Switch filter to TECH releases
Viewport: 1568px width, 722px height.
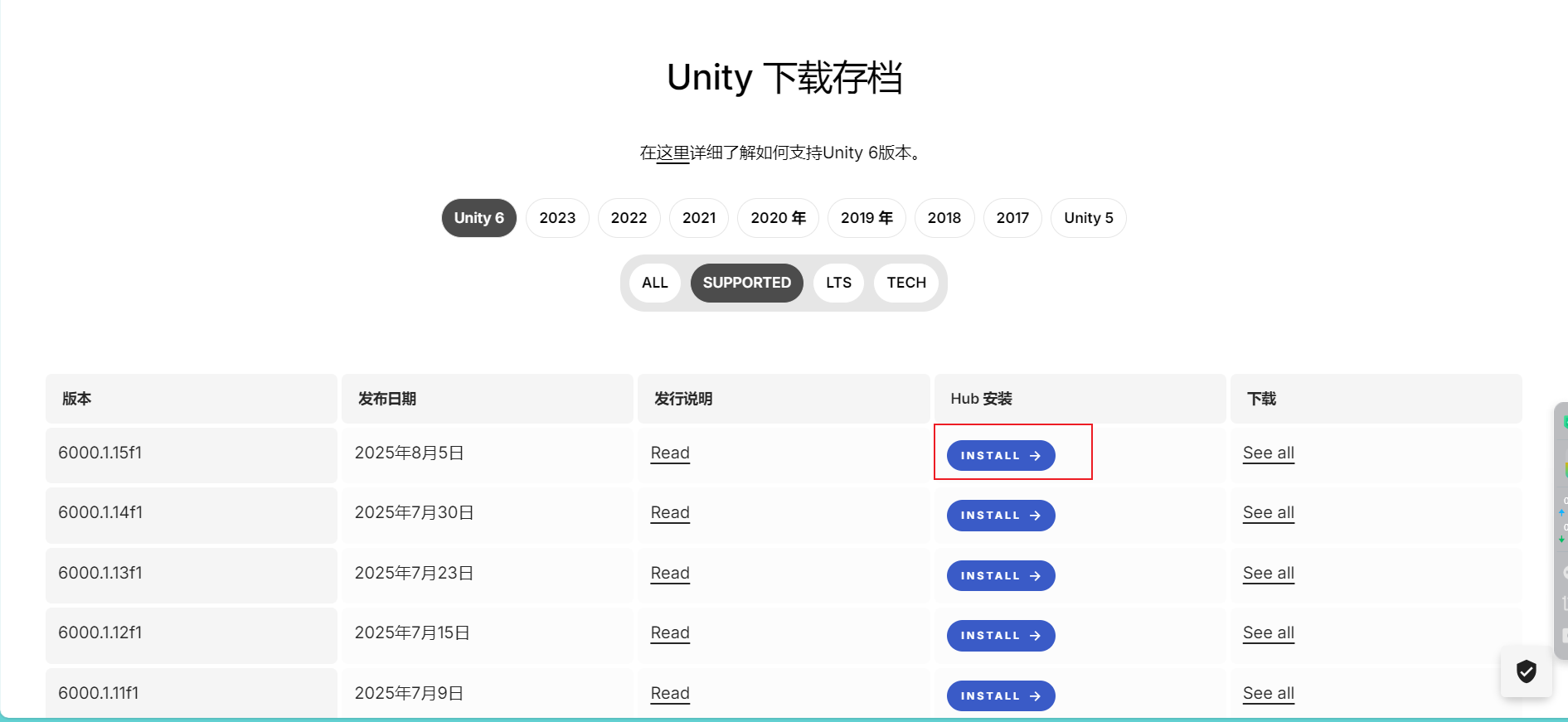tap(906, 283)
